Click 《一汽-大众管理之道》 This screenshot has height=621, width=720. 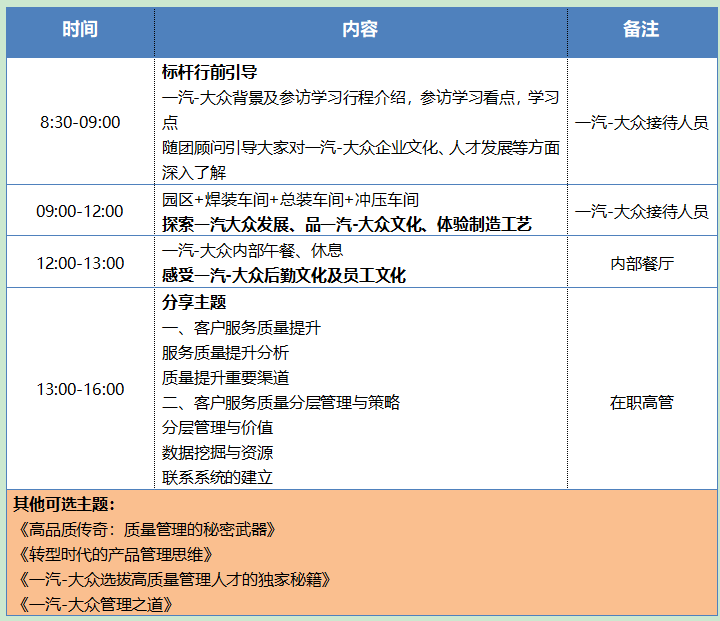point(95,604)
